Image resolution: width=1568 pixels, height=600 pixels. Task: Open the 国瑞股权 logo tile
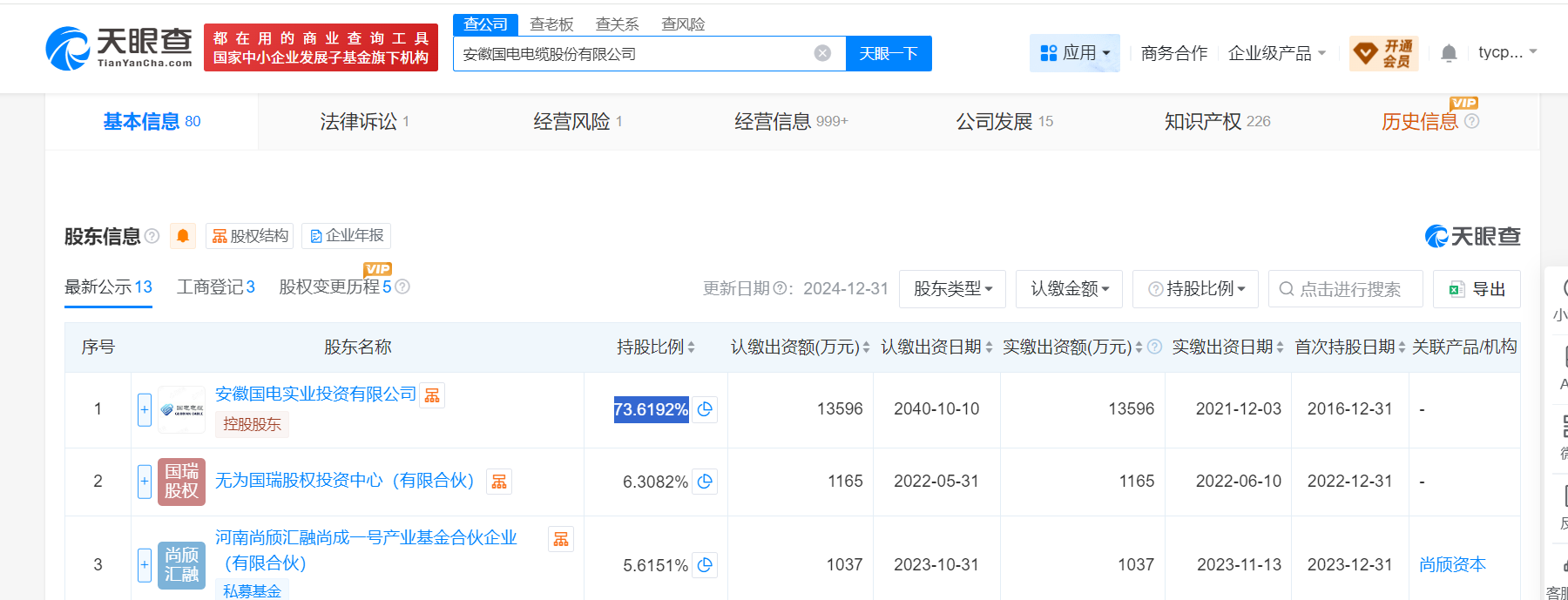(182, 482)
